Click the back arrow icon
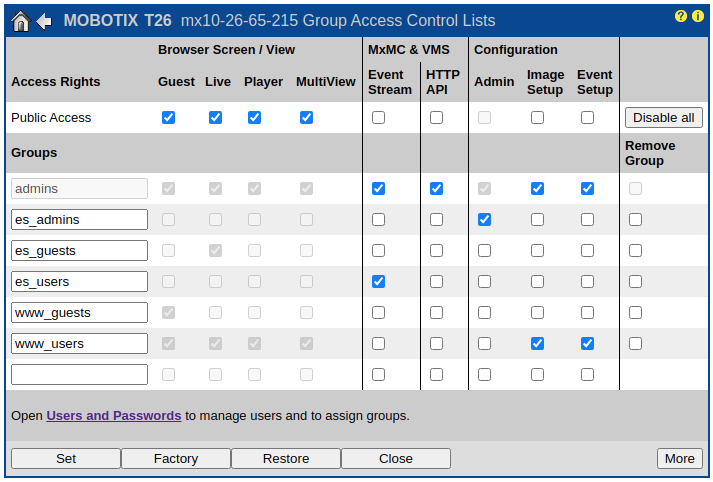The image size is (713, 482). tap(44, 21)
